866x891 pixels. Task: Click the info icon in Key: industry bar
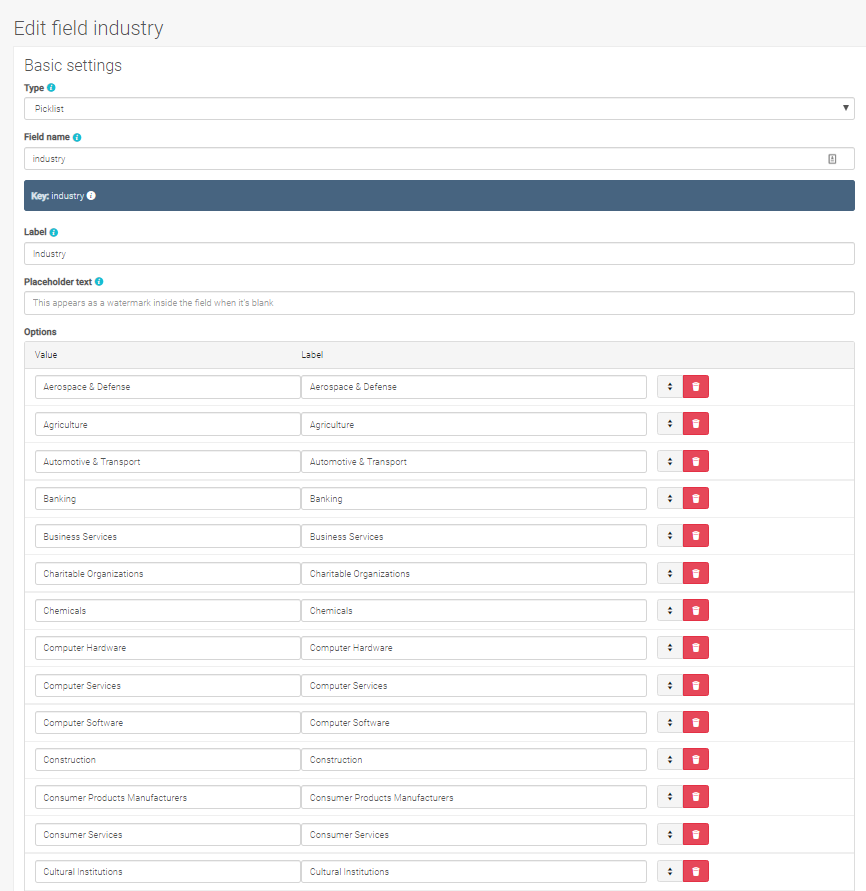[91, 195]
